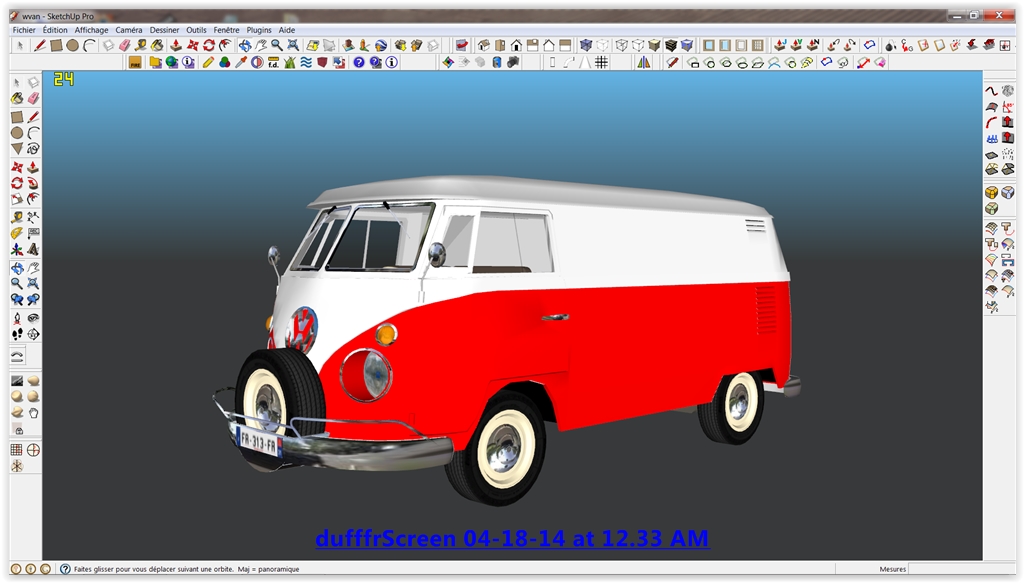Open the Plugins menu
Viewport: 1024px width, 583px height.
click(259, 30)
